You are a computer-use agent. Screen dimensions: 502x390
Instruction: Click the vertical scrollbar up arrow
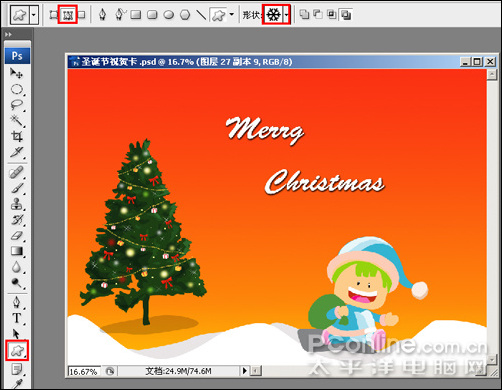[492, 74]
